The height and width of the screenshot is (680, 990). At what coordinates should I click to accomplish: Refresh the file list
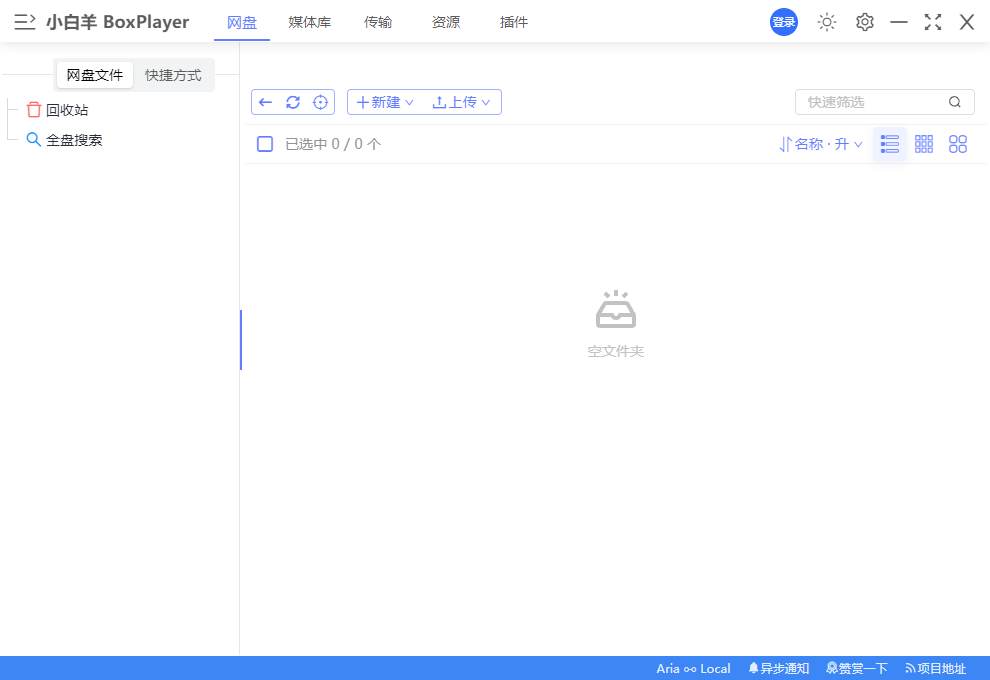tap(292, 101)
